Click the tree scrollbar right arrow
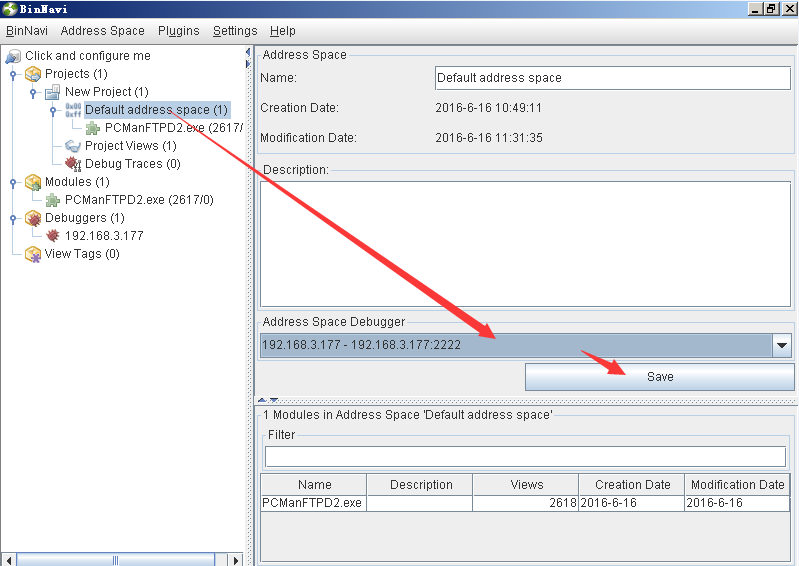This screenshot has width=799, height=566. 235,560
